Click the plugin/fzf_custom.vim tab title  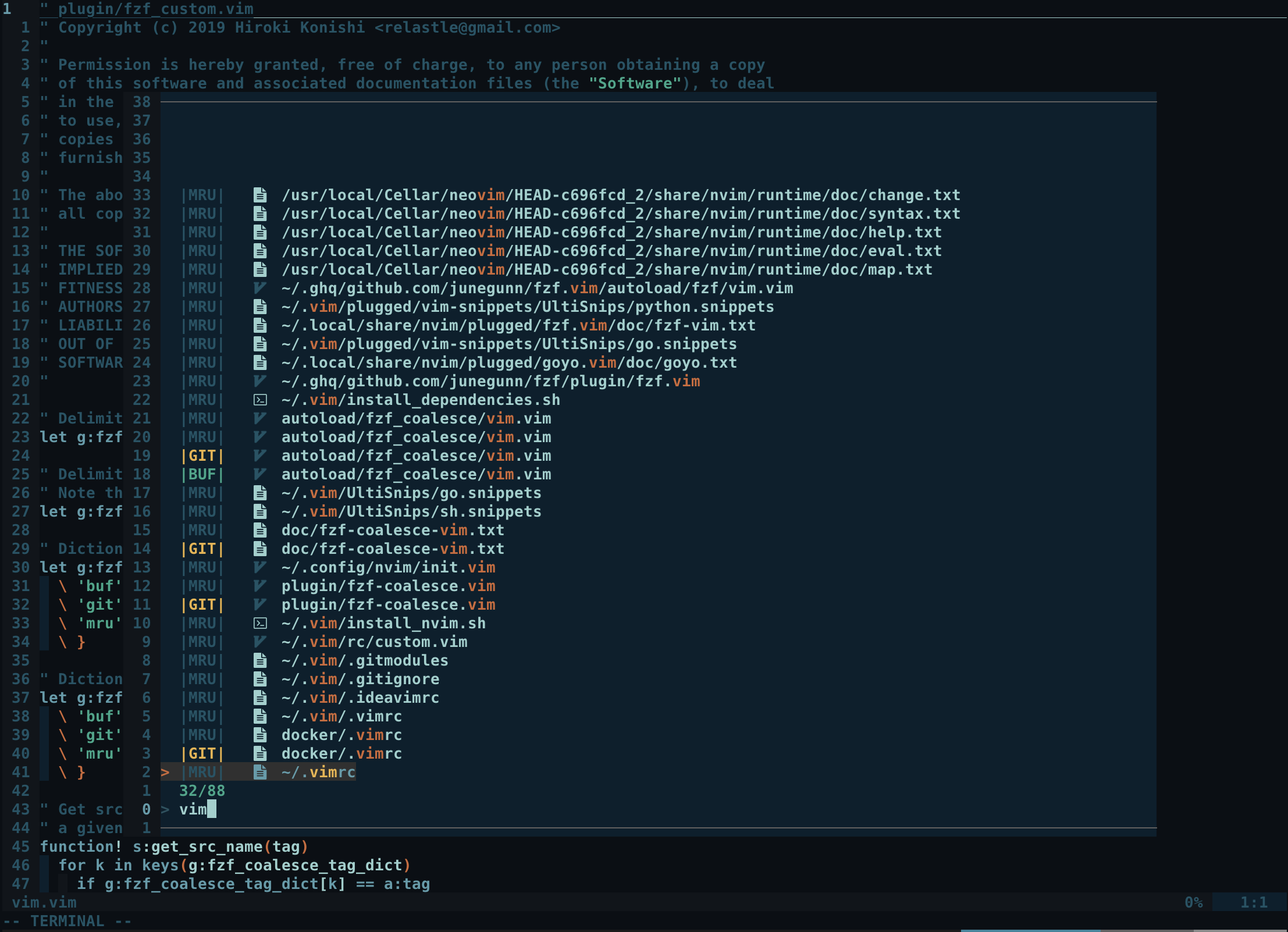pos(155,9)
